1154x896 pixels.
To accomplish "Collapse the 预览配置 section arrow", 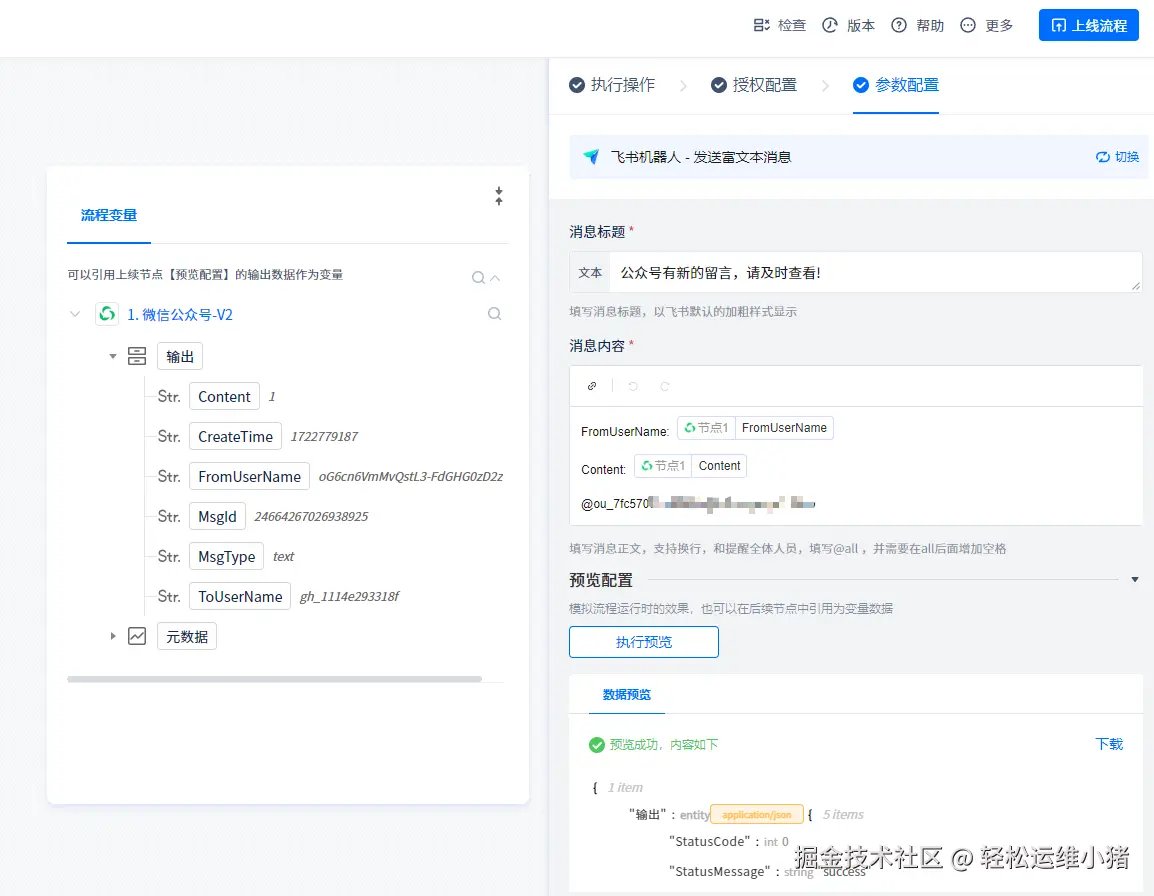I will pyautogui.click(x=1135, y=579).
